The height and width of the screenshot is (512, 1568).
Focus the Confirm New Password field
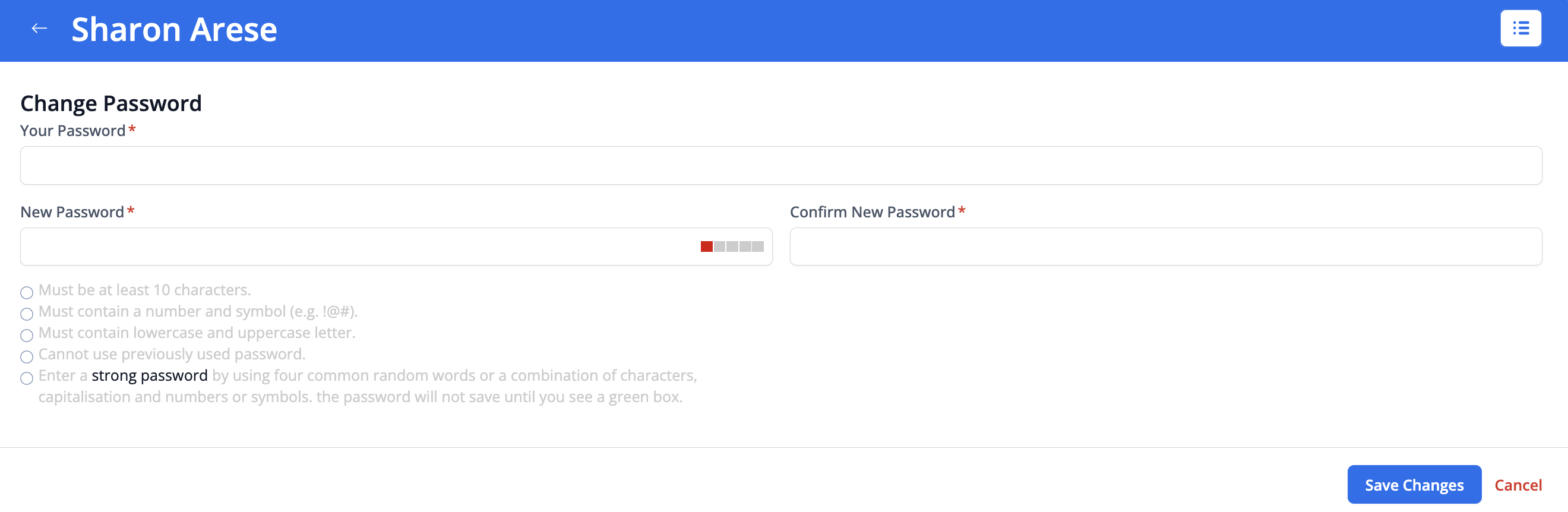[1165, 246]
